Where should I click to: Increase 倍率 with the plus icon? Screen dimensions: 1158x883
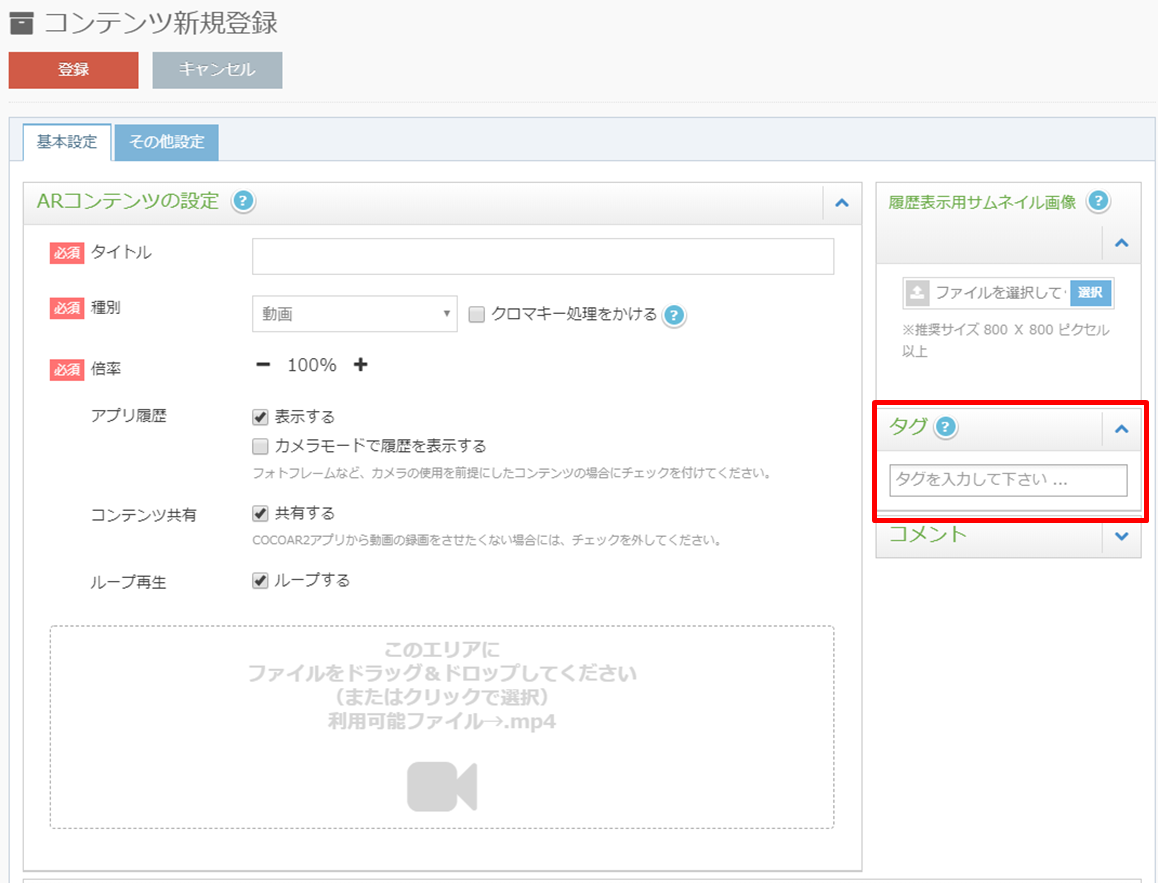coord(360,365)
